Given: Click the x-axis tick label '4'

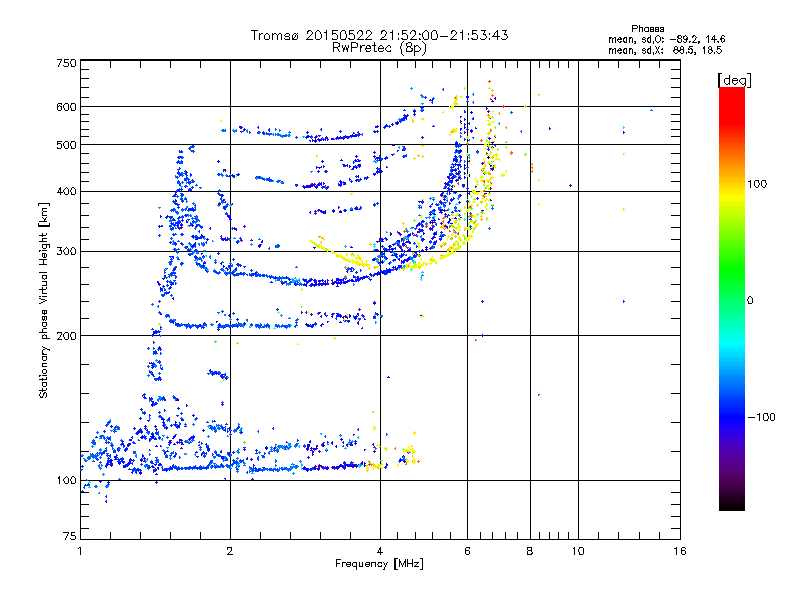Looking at the screenshot, I should coord(380,551).
